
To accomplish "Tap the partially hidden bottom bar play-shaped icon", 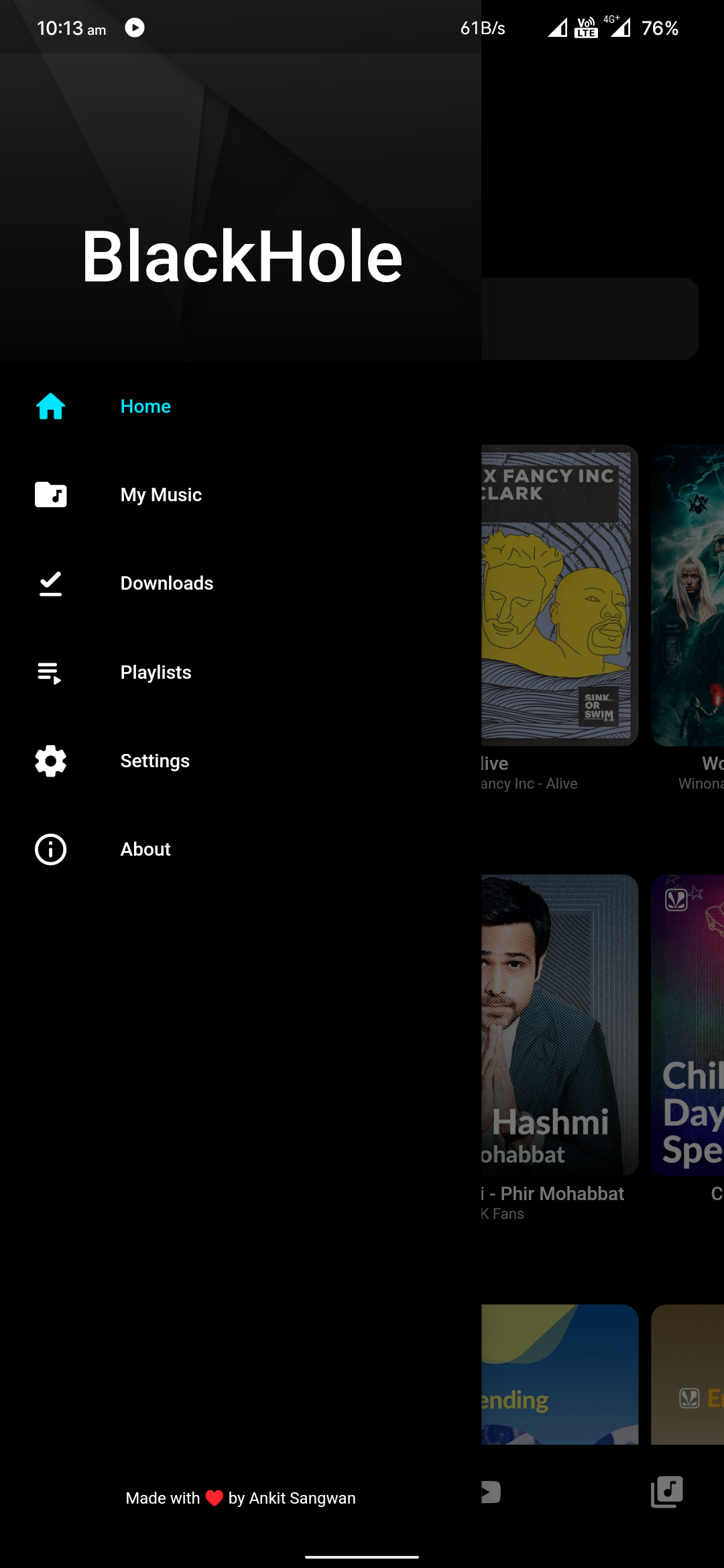I will pos(491,1492).
